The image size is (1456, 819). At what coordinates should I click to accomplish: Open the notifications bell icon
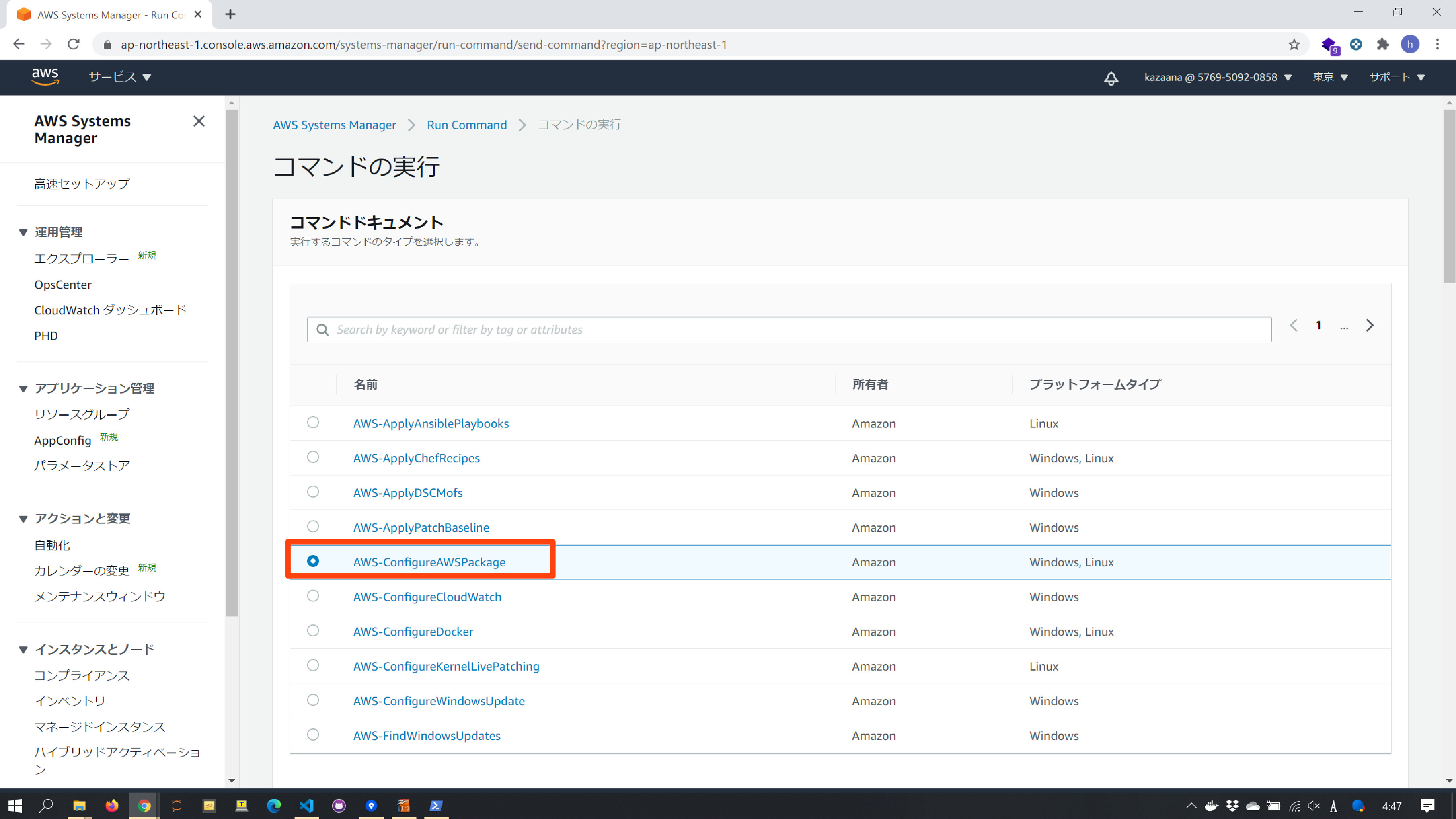point(1111,77)
